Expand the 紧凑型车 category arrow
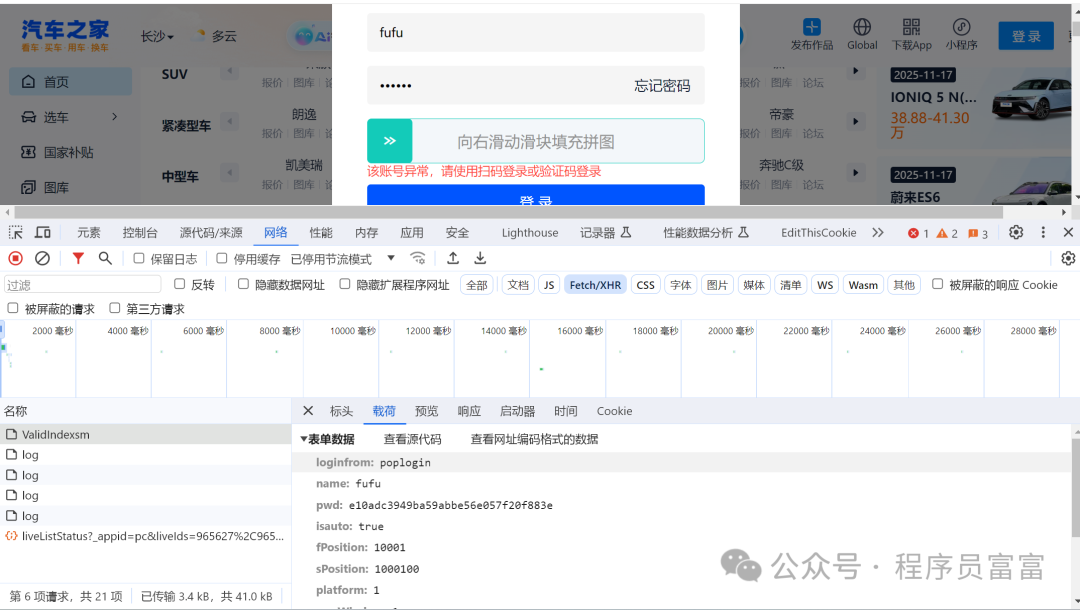This screenshot has width=1080, height=610. pyautogui.click(x=229, y=122)
